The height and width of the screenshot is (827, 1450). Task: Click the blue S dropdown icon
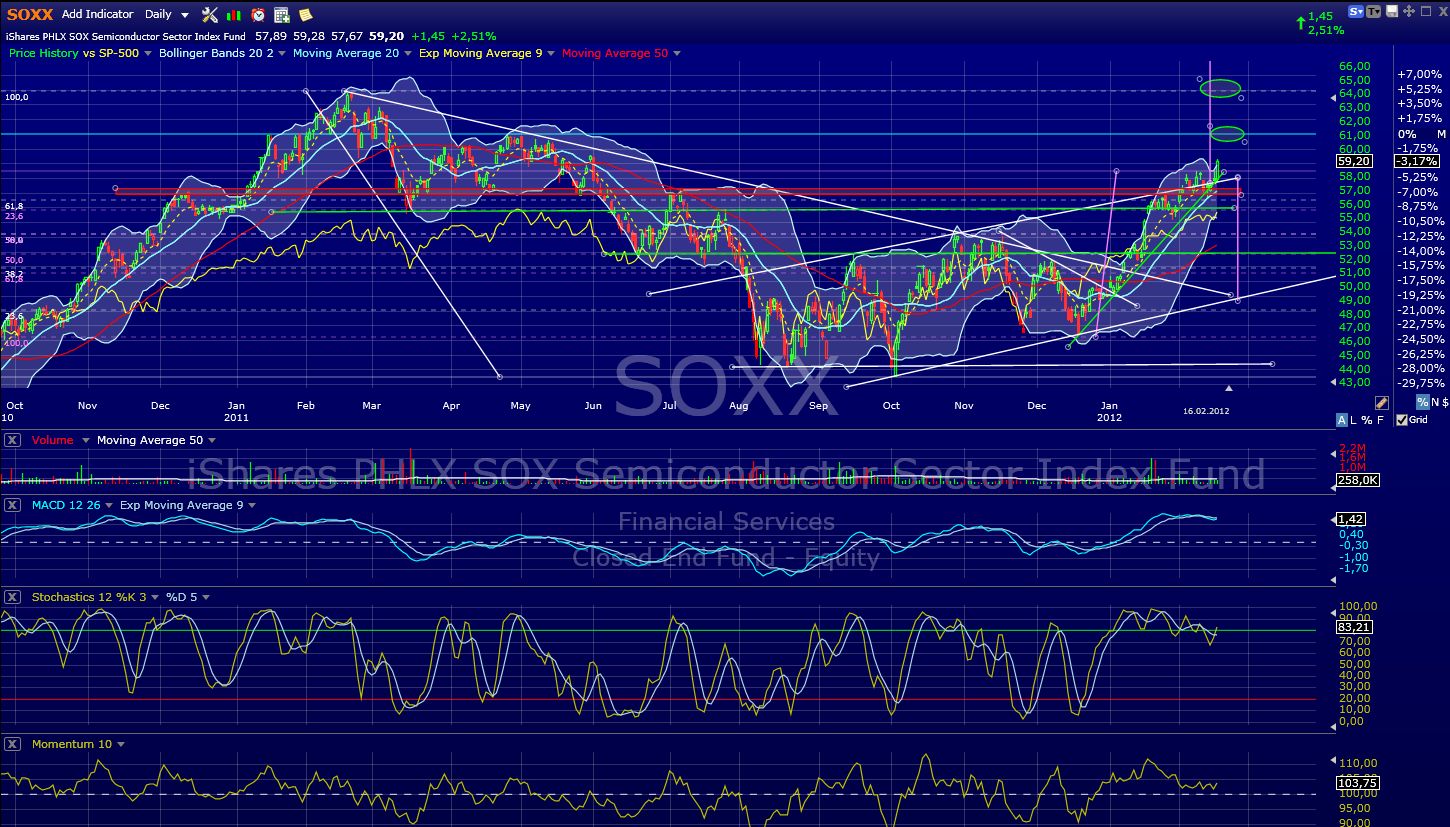pyautogui.click(x=1357, y=11)
